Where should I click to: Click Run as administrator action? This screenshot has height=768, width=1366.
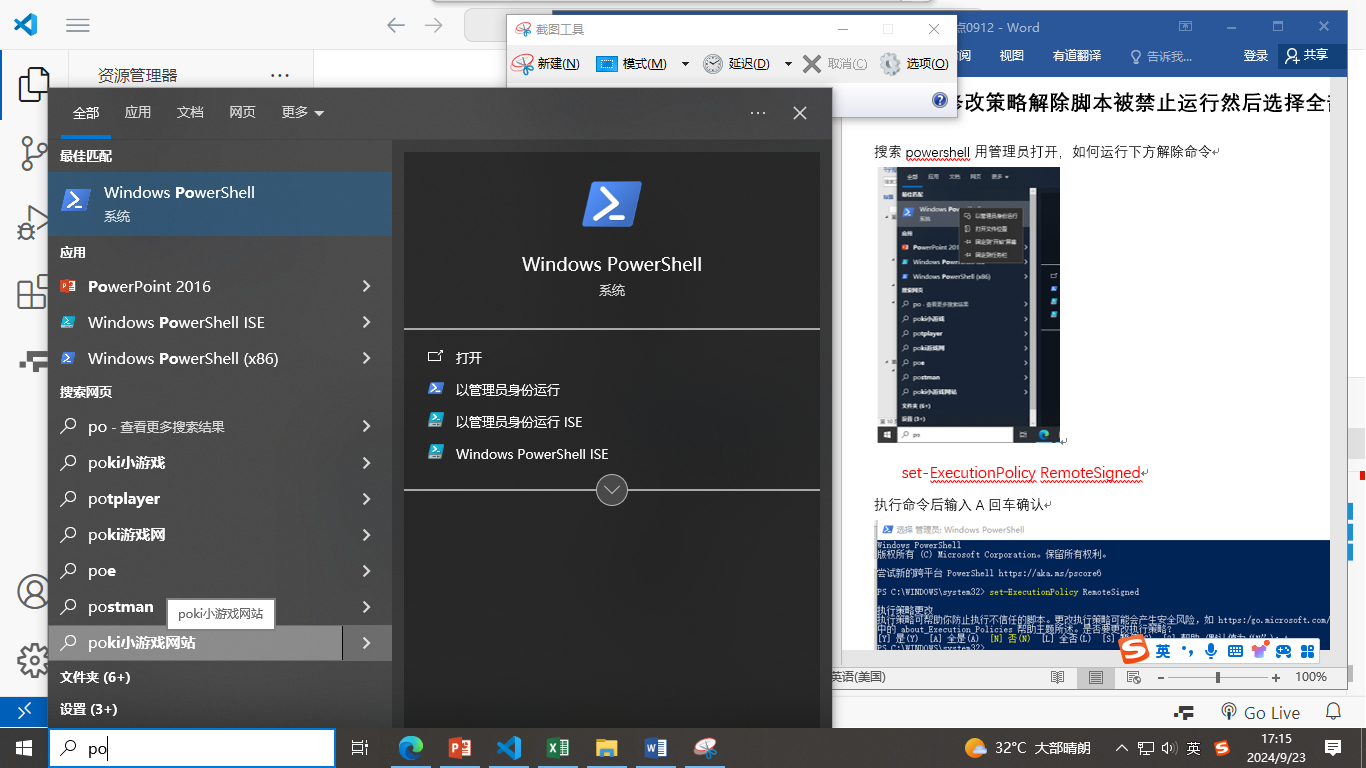612,389
